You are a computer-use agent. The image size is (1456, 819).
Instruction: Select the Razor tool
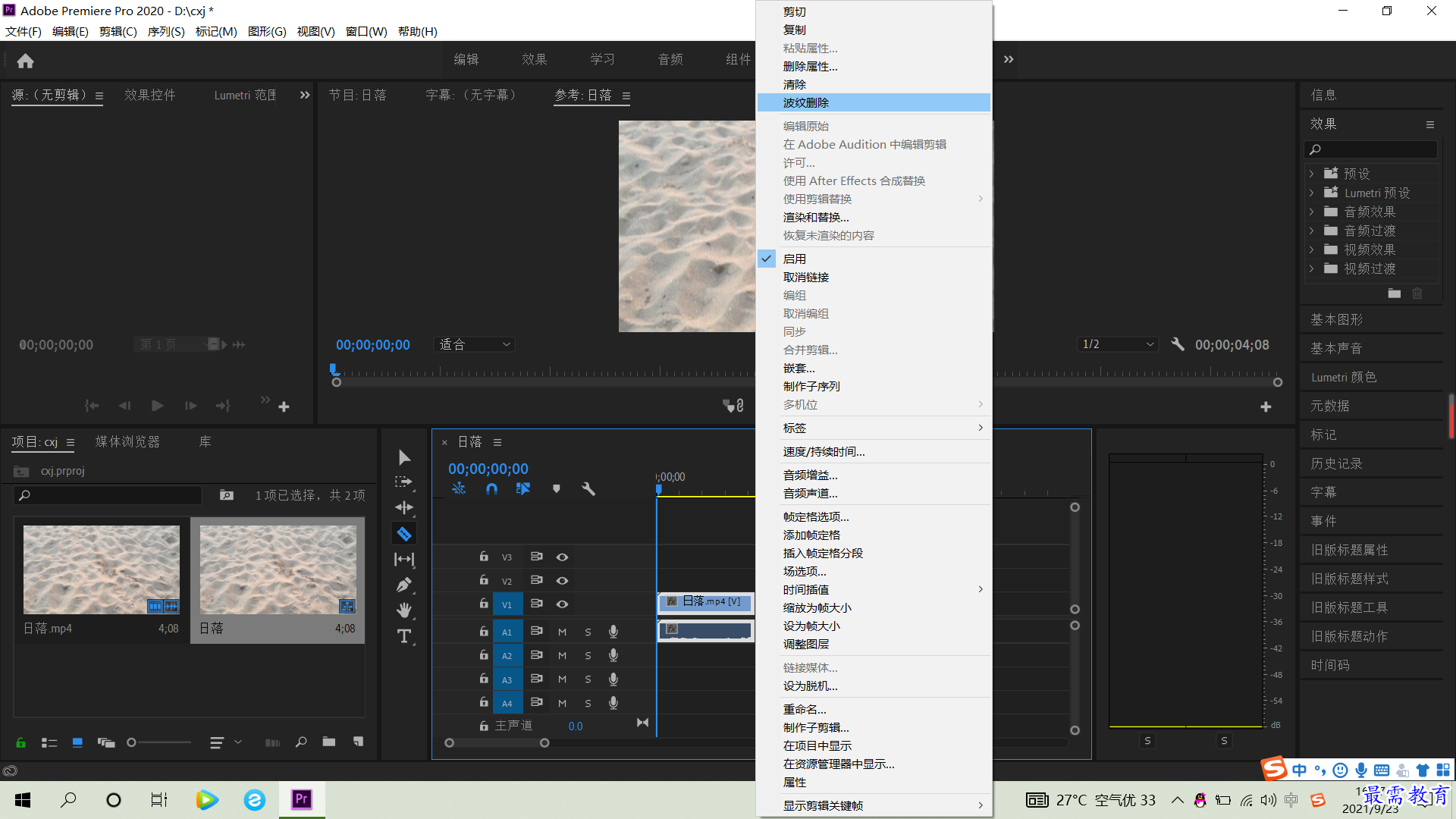(x=404, y=534)
